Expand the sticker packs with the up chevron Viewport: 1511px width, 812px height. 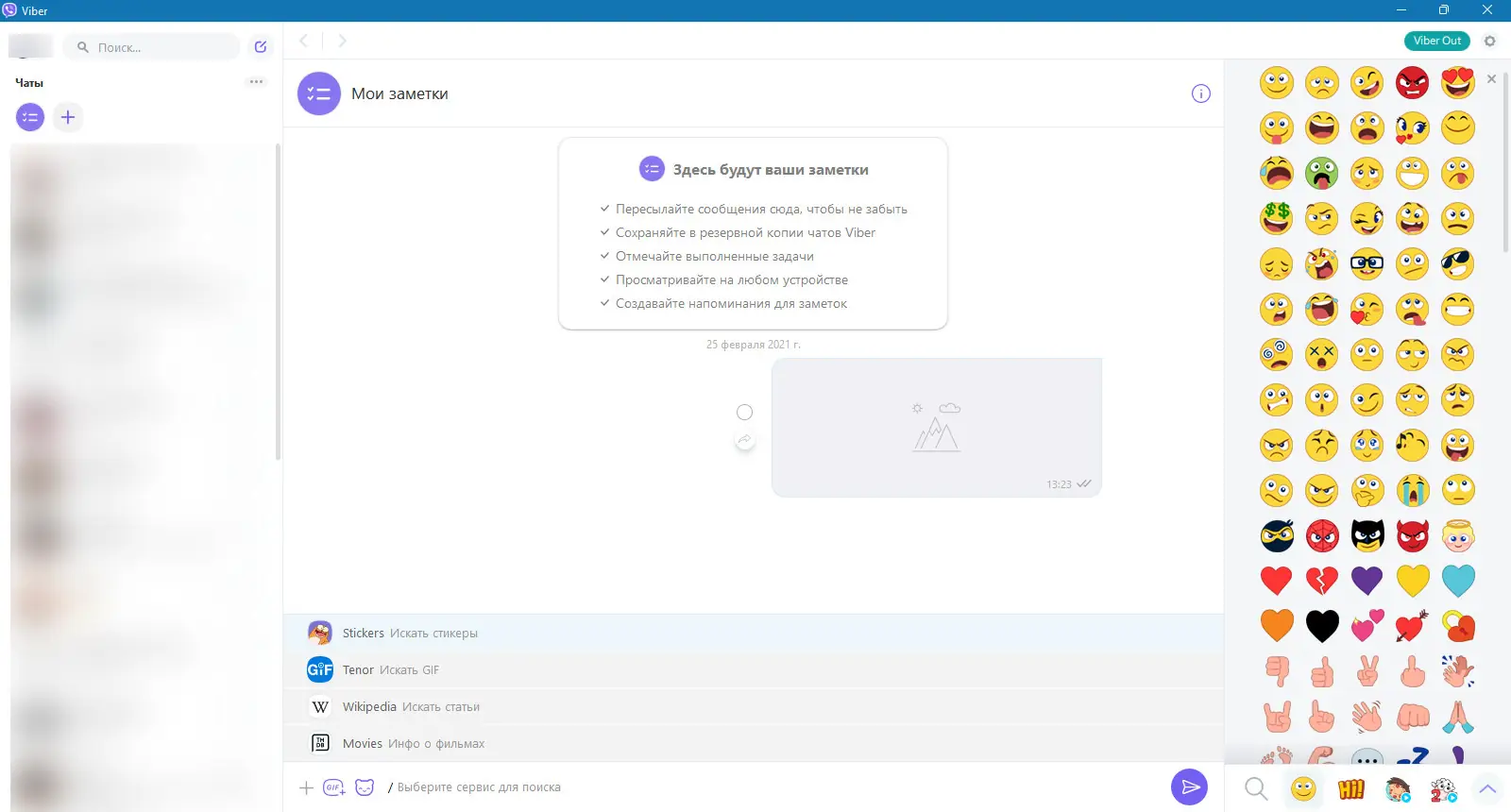point(1488,788)
